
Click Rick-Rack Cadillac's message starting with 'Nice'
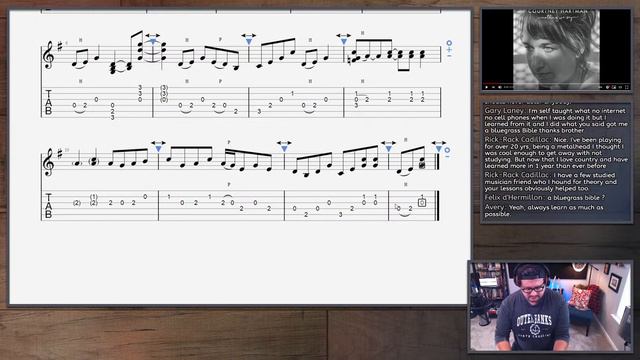[556, 153]
